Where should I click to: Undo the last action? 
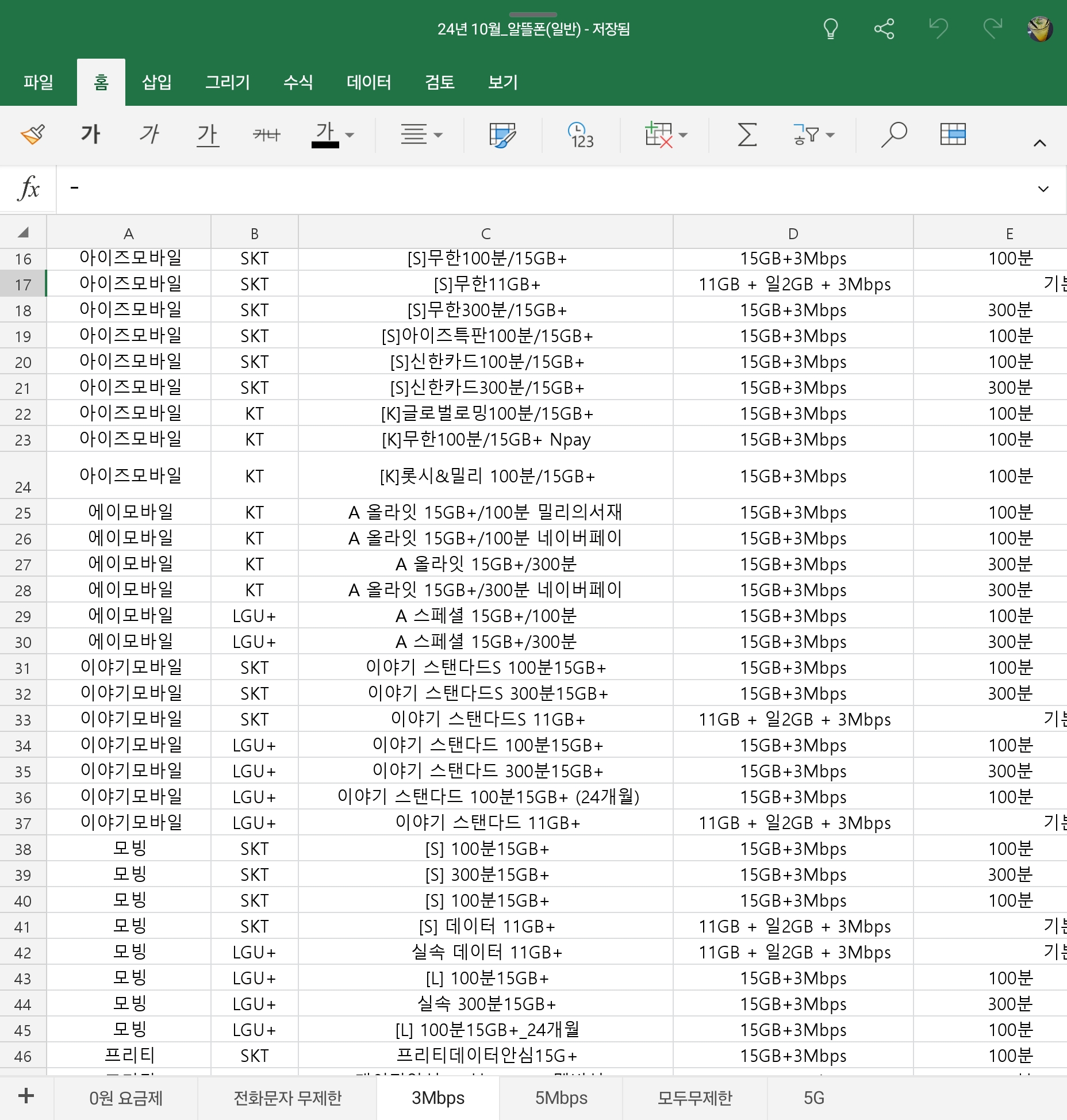[x=938, y=28]
